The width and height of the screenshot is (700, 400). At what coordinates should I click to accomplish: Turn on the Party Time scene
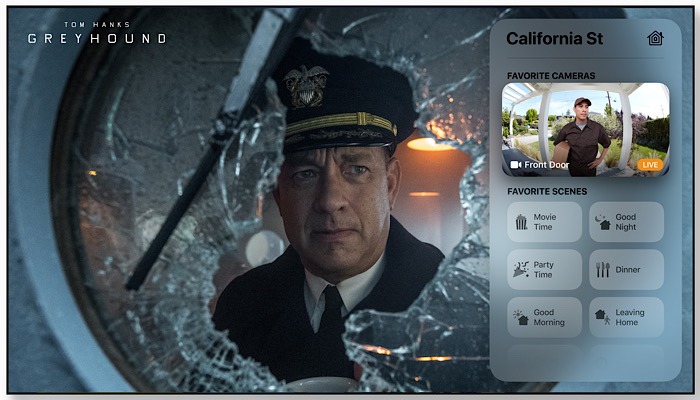544,270
